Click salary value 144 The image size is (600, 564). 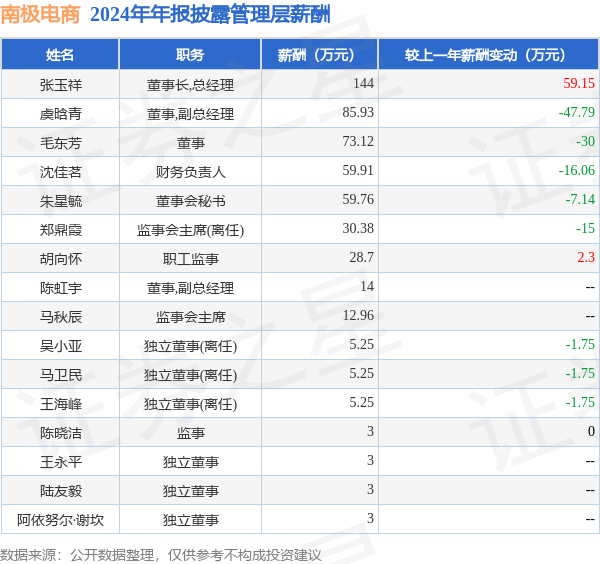pos(363,83)
